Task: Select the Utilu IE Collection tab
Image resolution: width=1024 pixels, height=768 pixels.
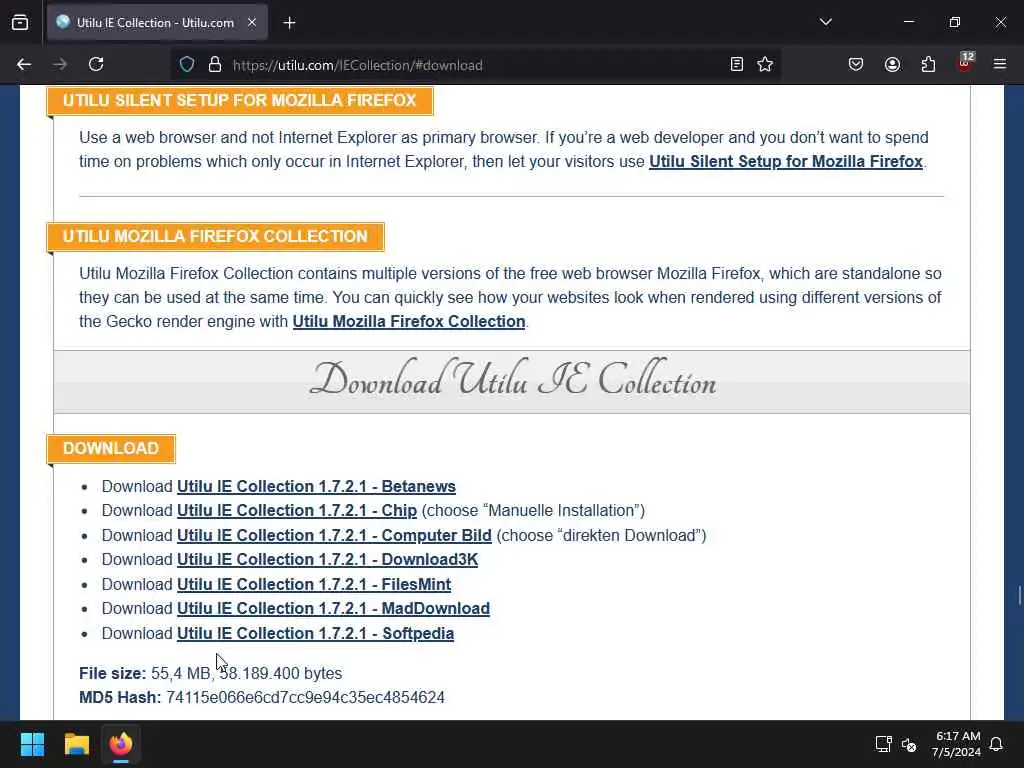Action: [157, 22]
